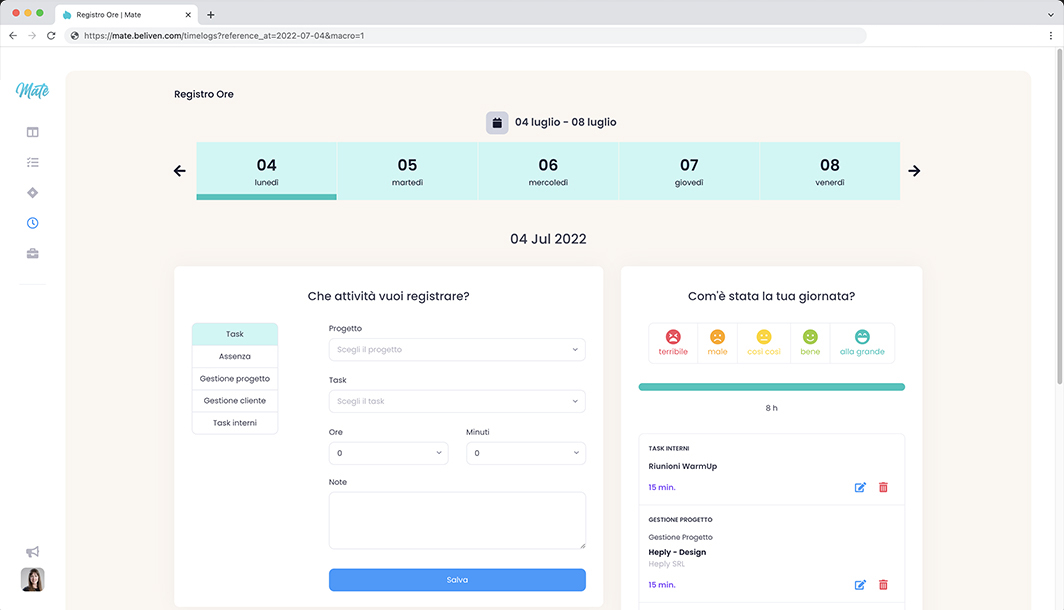Select the 07 giovedì day tab

click(x=689, y=171)
